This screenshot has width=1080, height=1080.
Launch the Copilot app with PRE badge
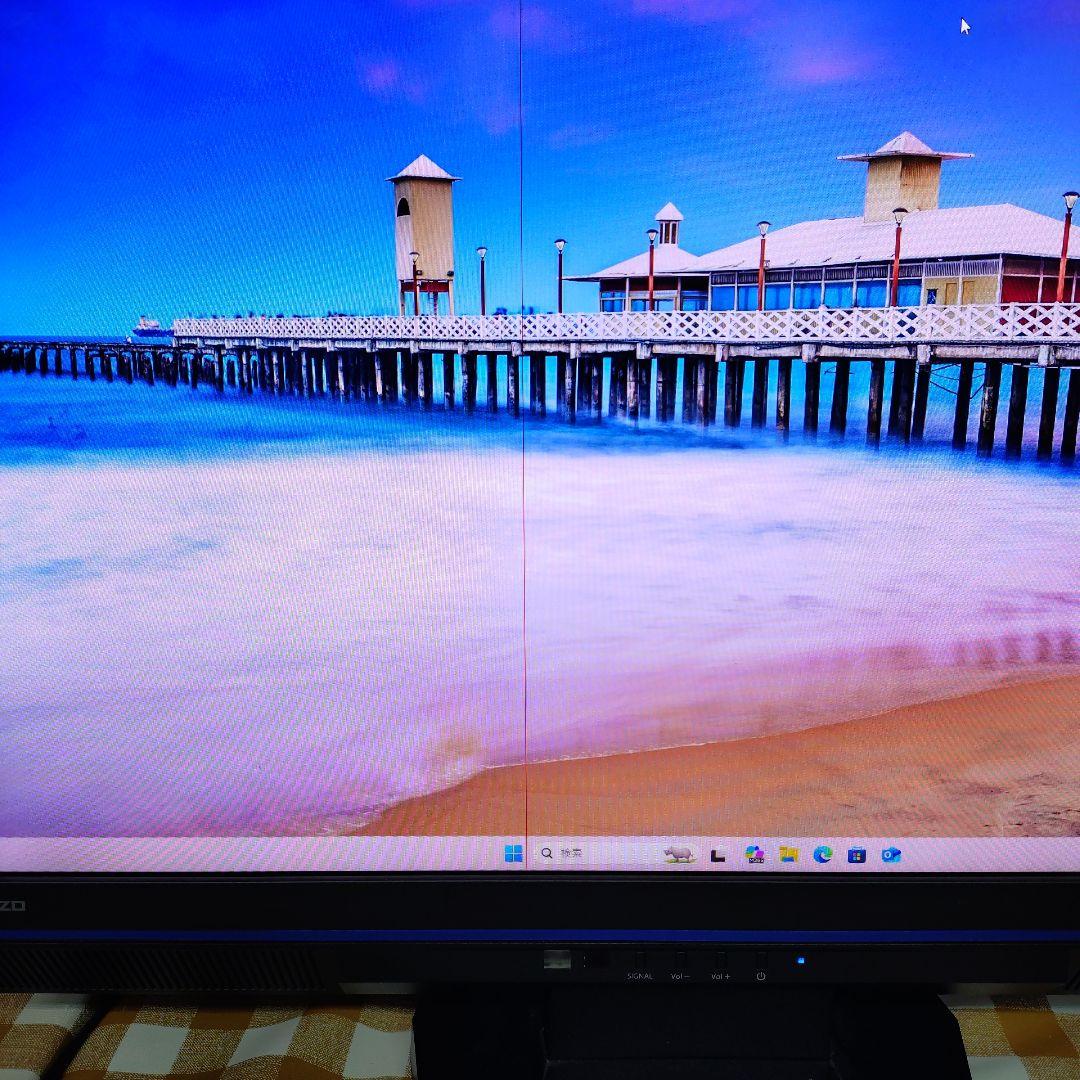pyautogui.click(x=754, y=854)
